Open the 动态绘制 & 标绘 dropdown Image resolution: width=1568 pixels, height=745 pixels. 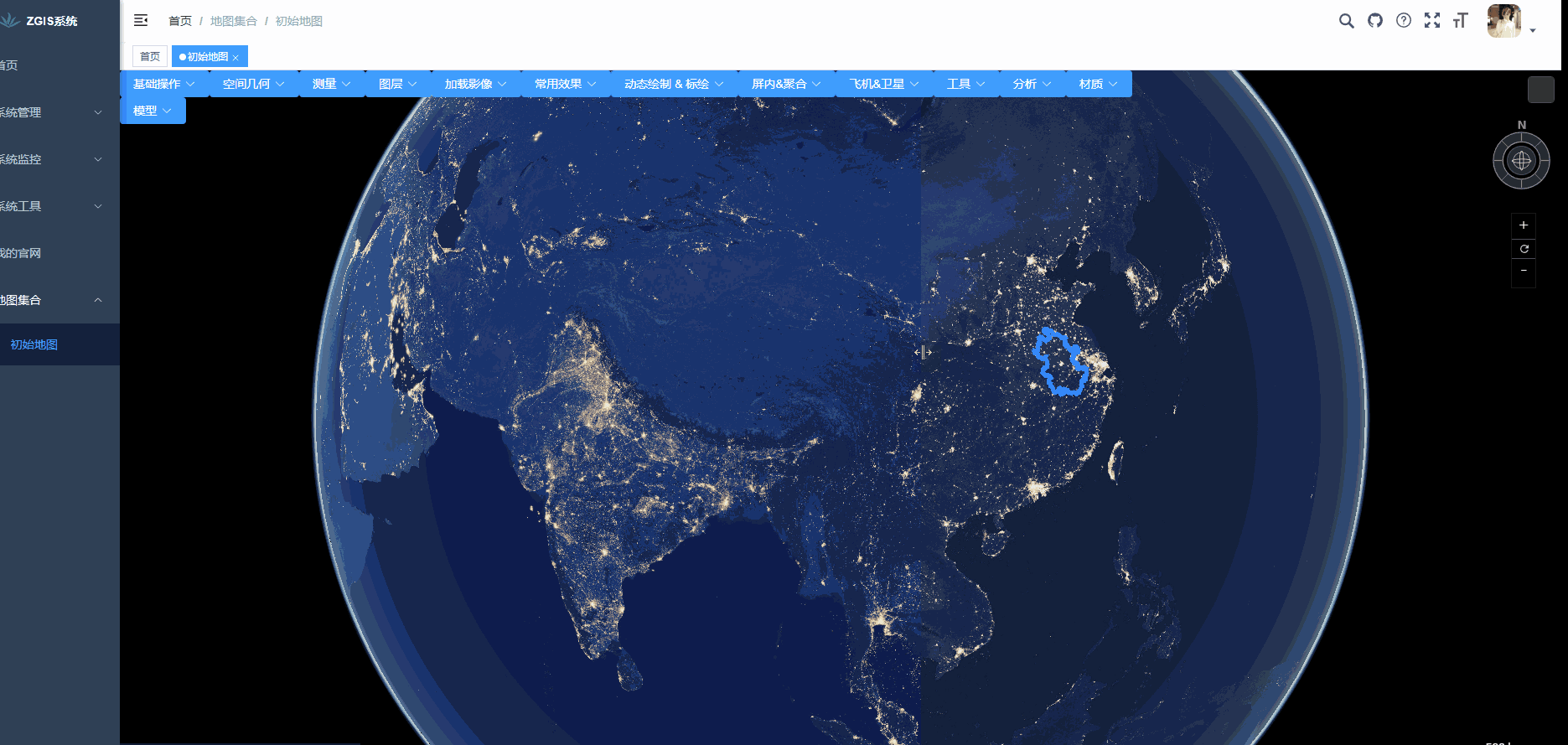(x=674, y=84)
